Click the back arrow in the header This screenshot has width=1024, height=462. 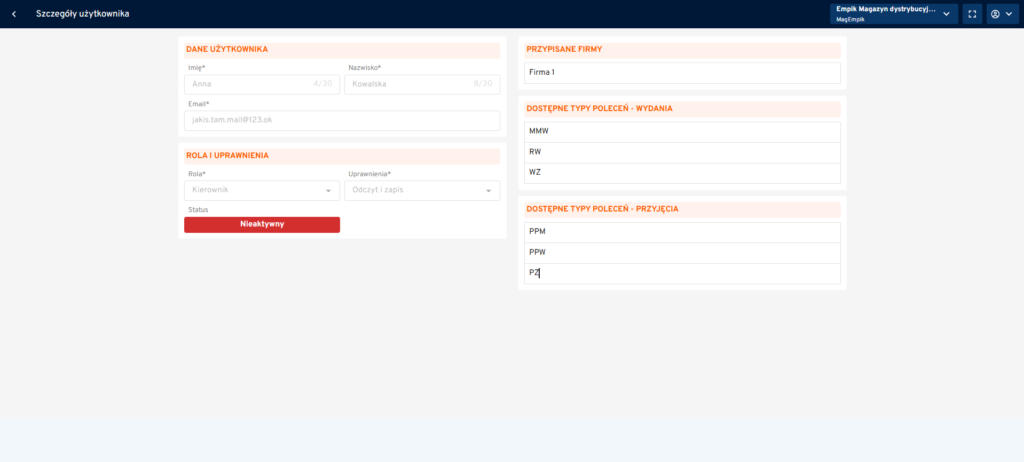(x=14, y=14)
